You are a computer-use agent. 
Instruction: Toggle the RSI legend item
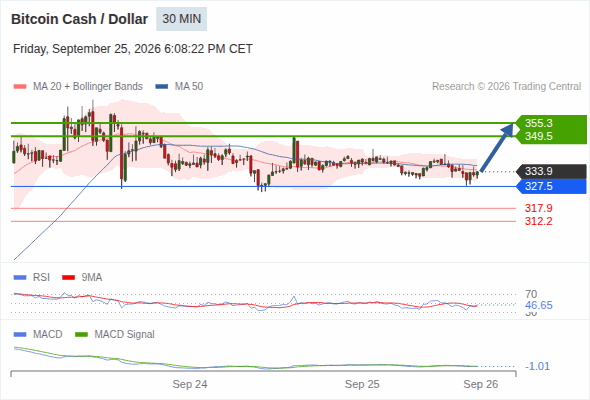pyautogui.click(x=32, y=277)
